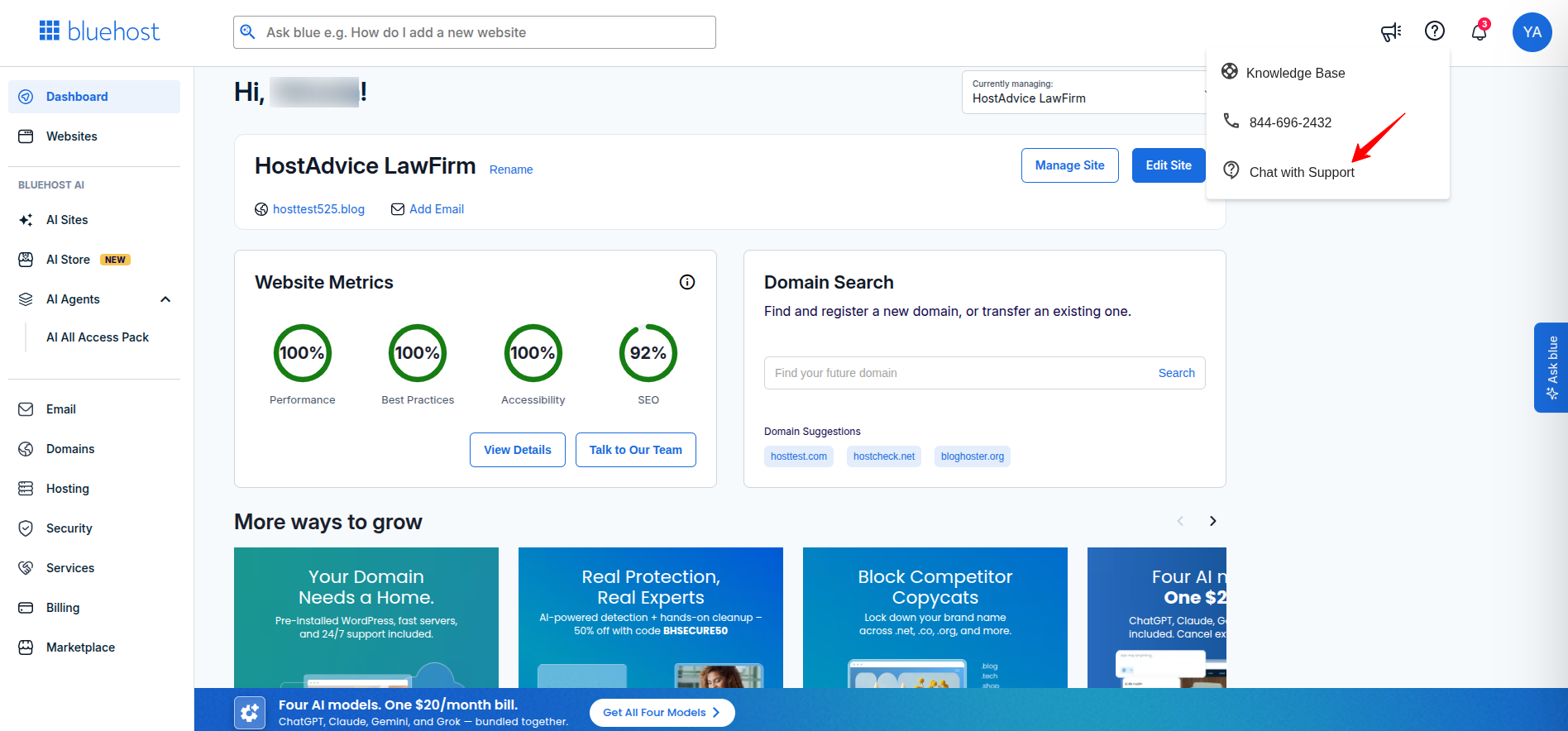
Task: Click the Services handshake icon
Action: click(26, 568)
